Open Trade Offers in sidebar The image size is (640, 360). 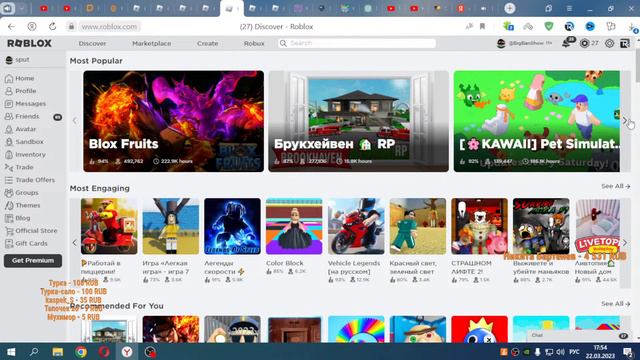(x=30, y=180)
